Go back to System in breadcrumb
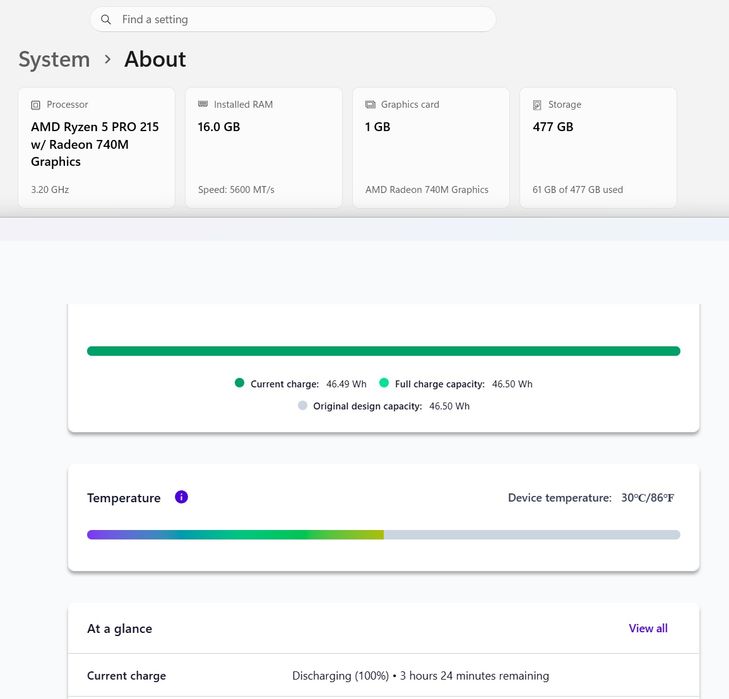Screen dimensions: 729x699 [54, 60]
